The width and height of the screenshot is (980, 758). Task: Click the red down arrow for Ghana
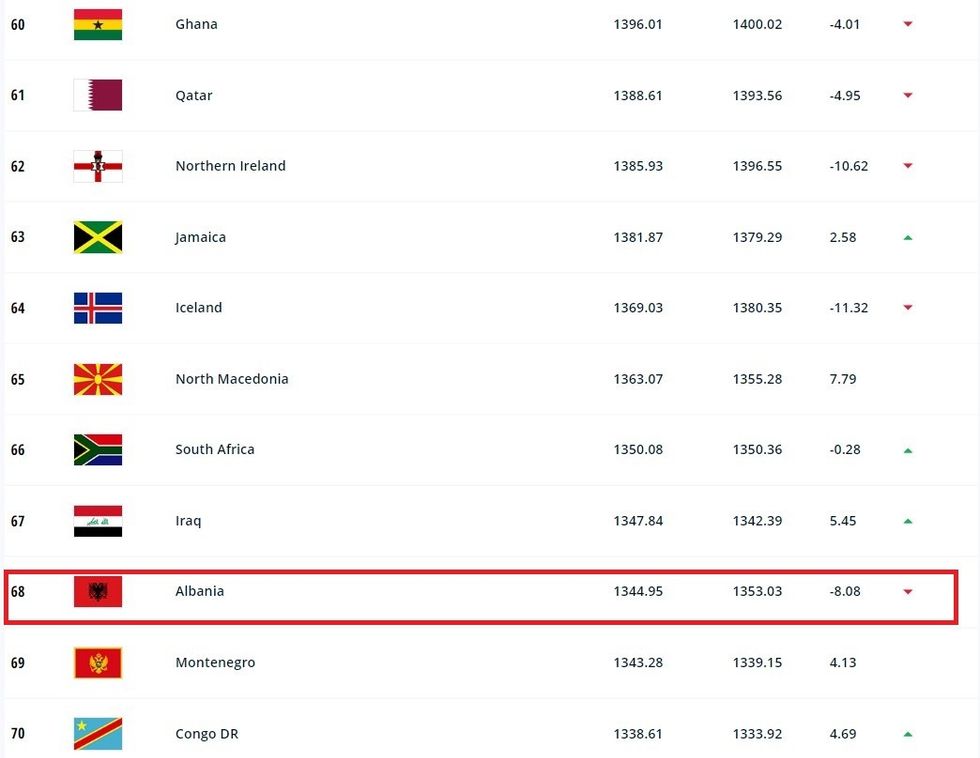908,24
